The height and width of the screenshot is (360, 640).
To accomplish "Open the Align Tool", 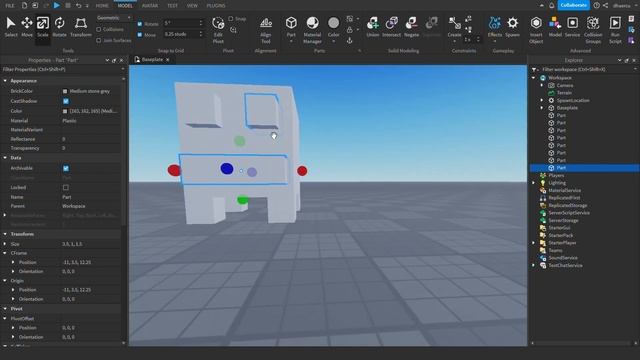I will [x=266, y=30].
